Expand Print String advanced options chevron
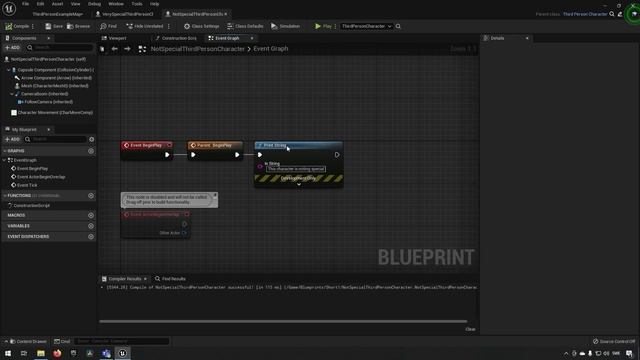Image resolution: width=640 pixels, height=360 pixels. (x=299, y=184)
